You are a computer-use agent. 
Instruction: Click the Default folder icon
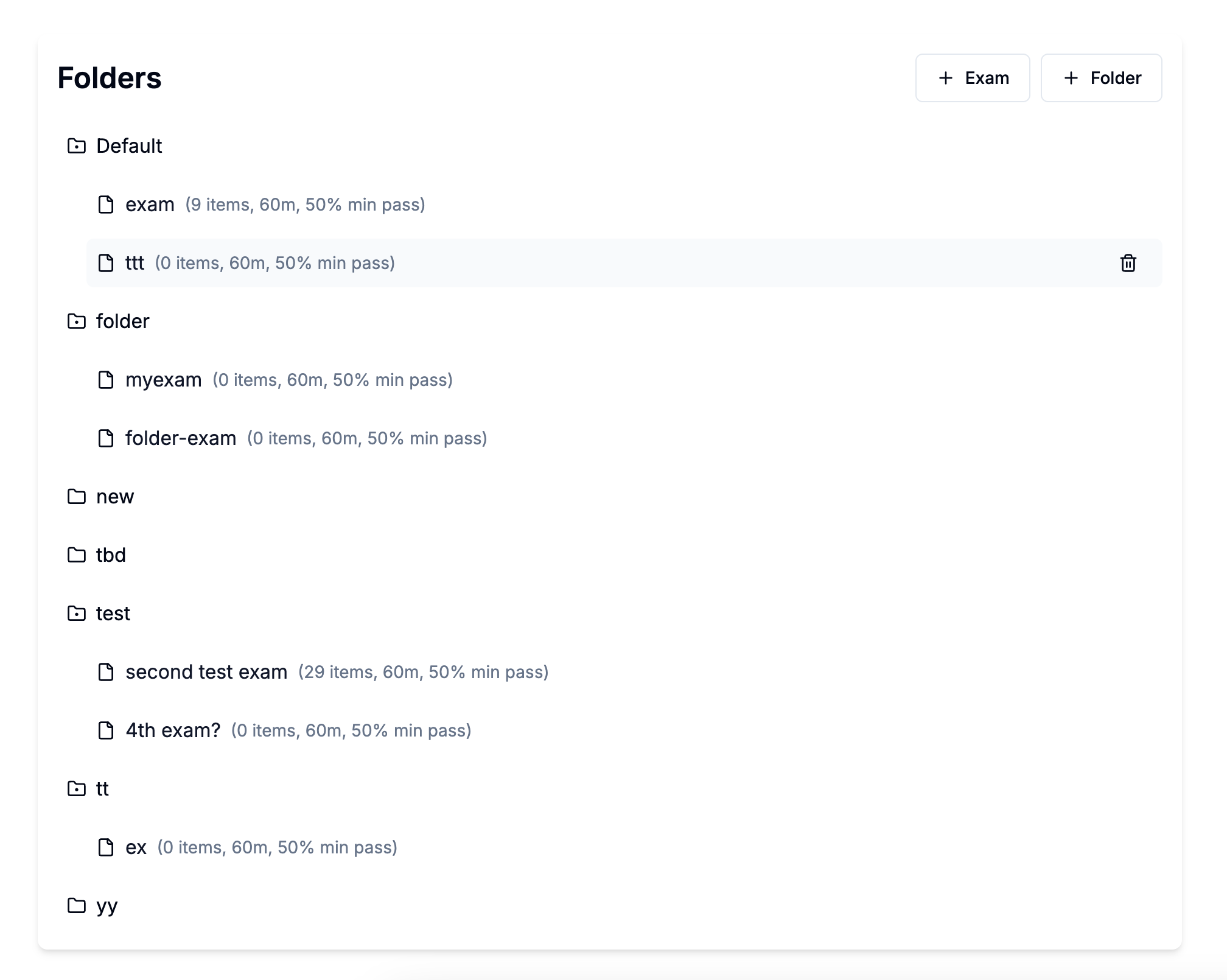point(76,146)
